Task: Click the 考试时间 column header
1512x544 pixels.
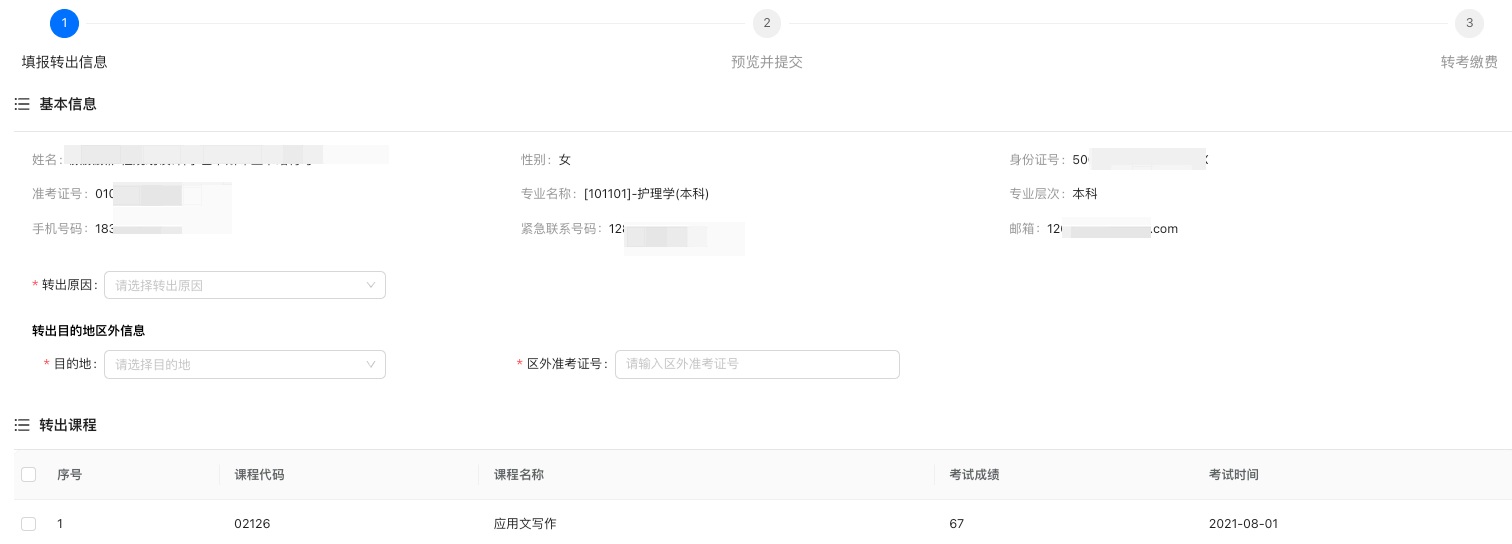Action: coord(1233,475)
